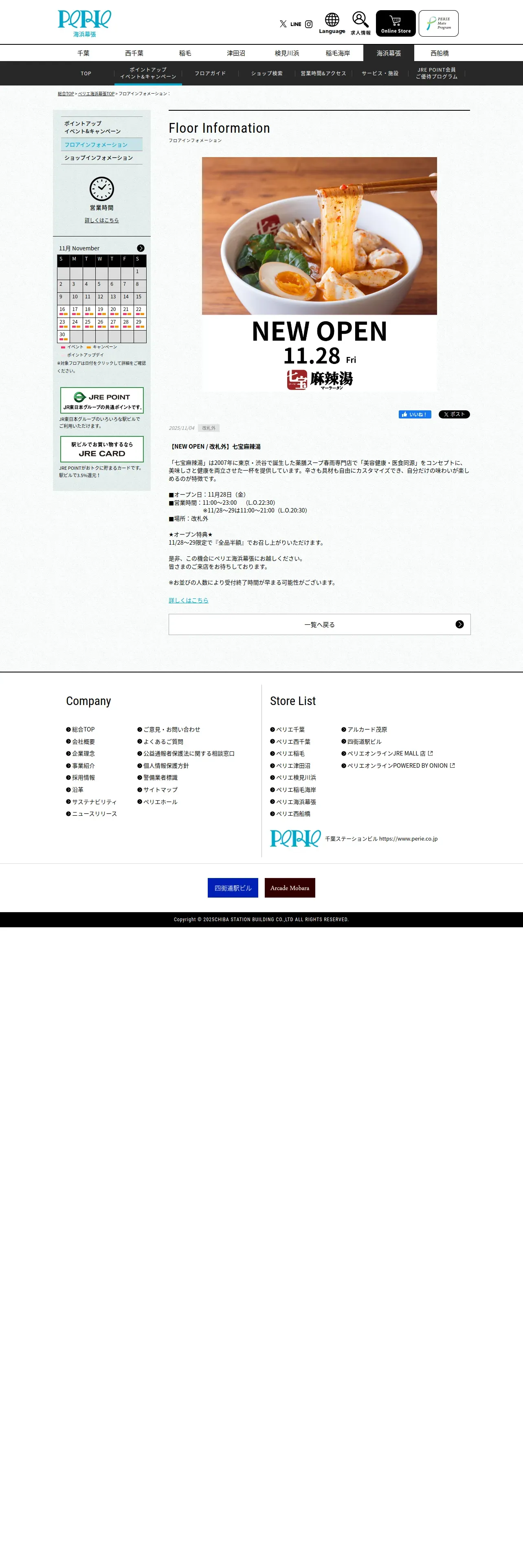Open the Instagram icon in header

click(x=309, y=24)
